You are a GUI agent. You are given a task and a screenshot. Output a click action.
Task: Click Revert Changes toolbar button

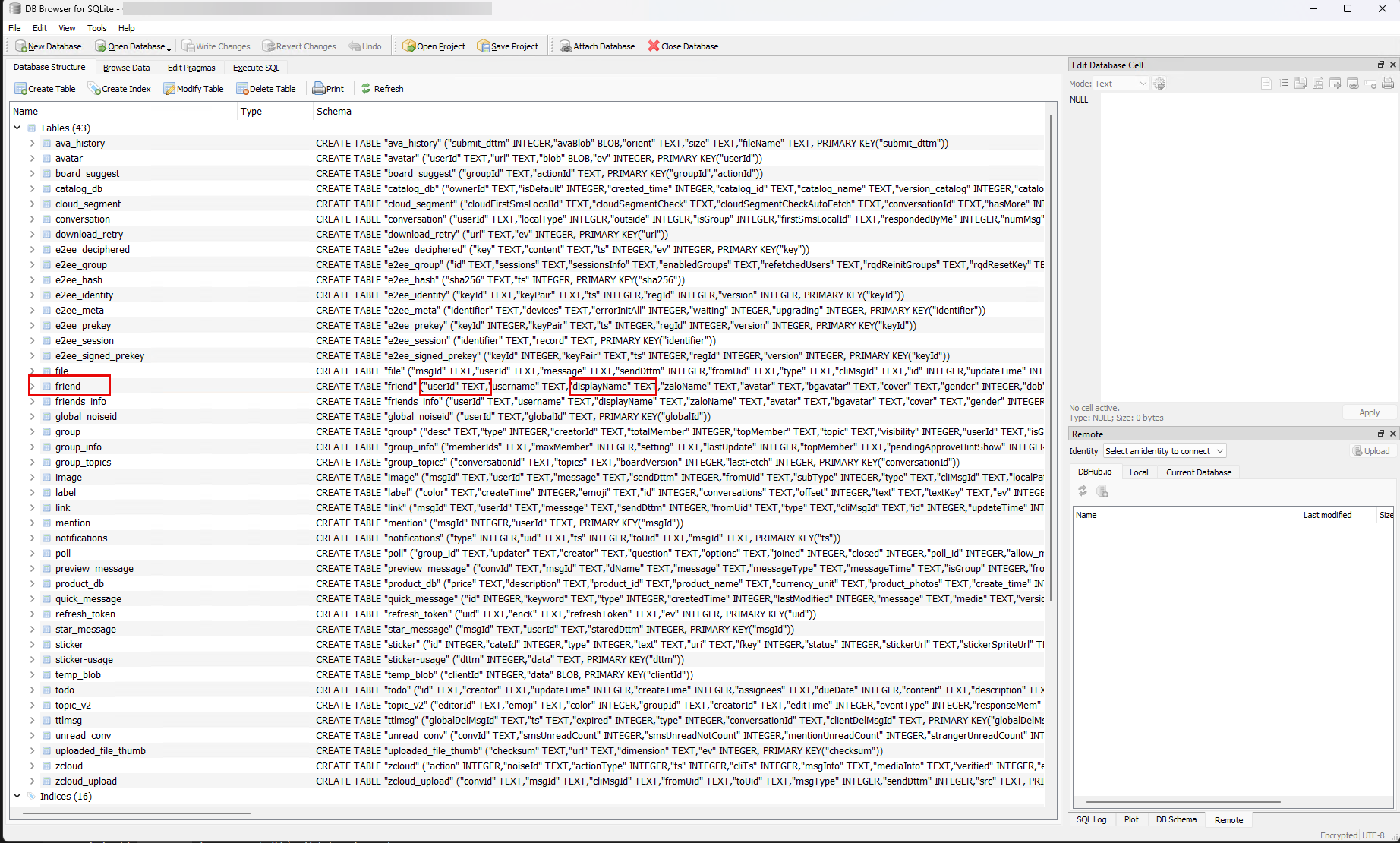(299, 46)
